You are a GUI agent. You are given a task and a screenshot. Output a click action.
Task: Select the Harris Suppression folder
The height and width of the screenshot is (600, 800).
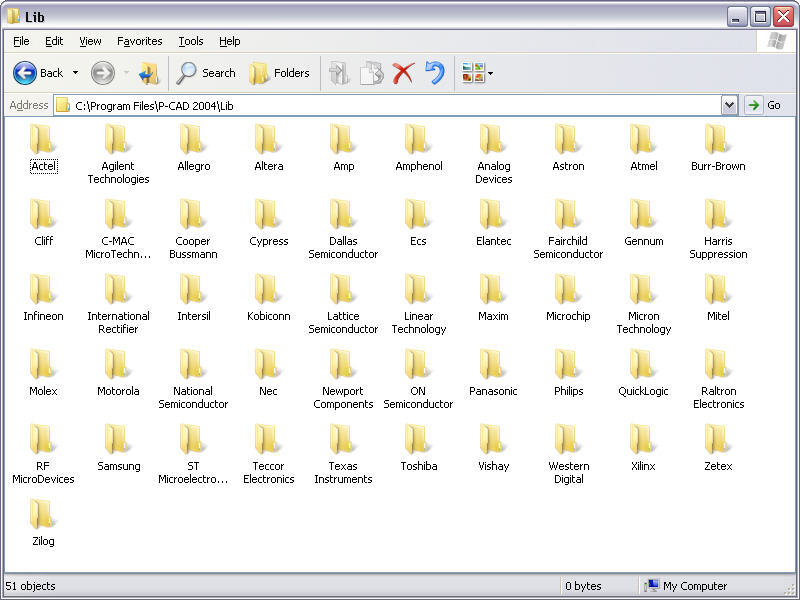pyautogui.click(x=718, y=230)
